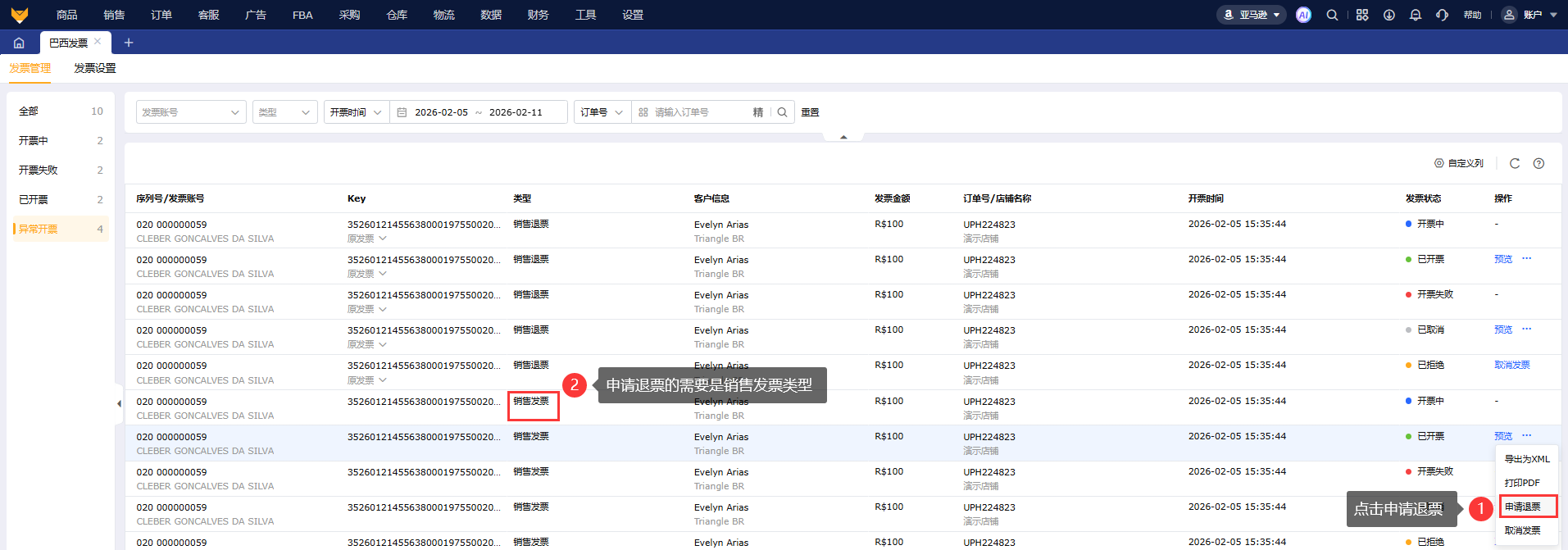Choose 导出为XML from the popup menu

1527,459
